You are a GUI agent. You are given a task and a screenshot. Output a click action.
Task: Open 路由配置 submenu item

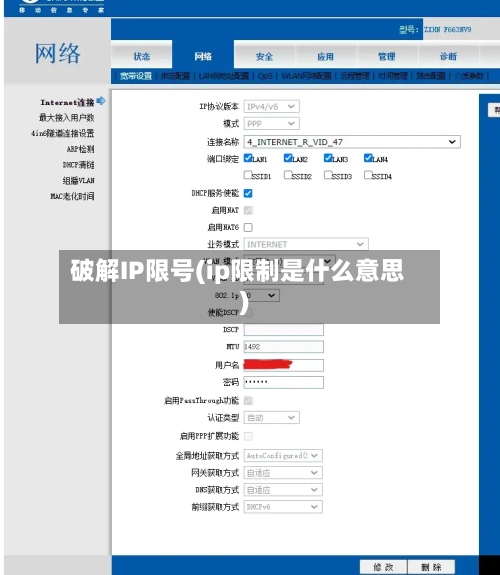431,76
